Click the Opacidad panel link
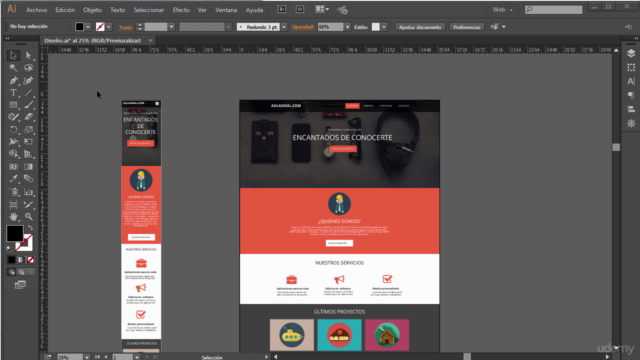Screen dimensions: 640x360 click(303, 27)
